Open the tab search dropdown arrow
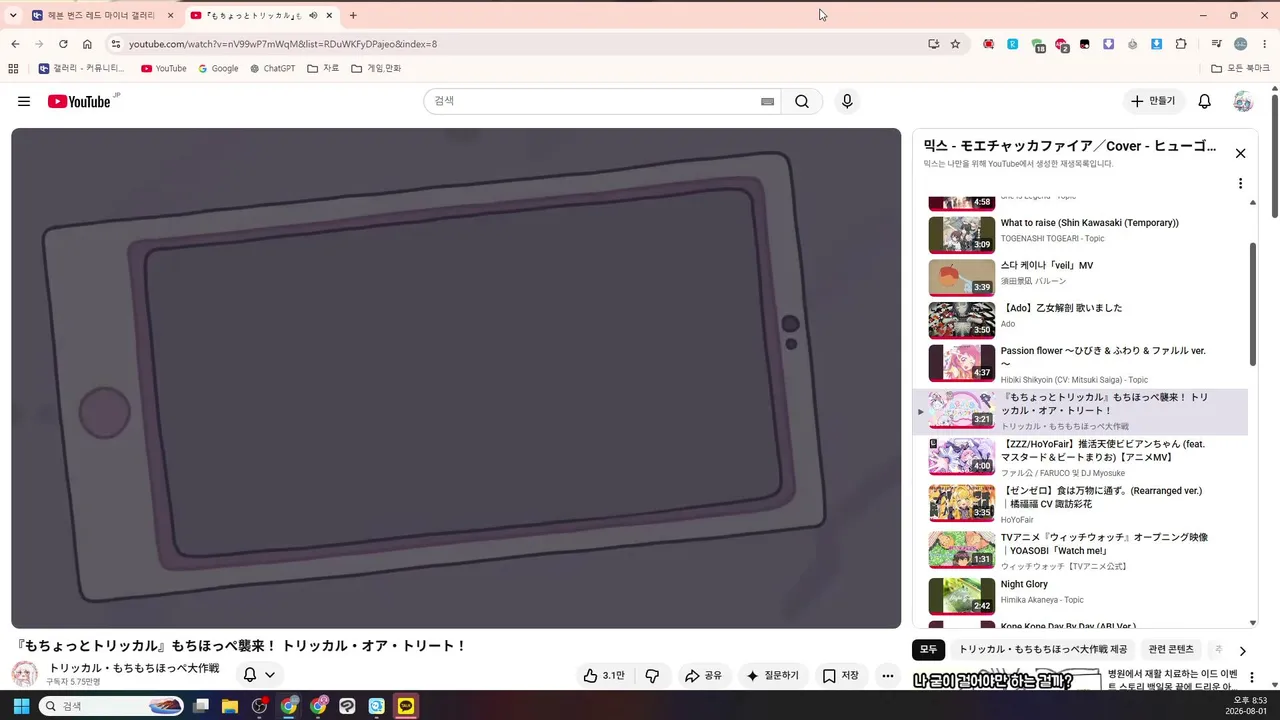Screen dimensions: 1280x720 pyautogui.click(x=13, y=15)
